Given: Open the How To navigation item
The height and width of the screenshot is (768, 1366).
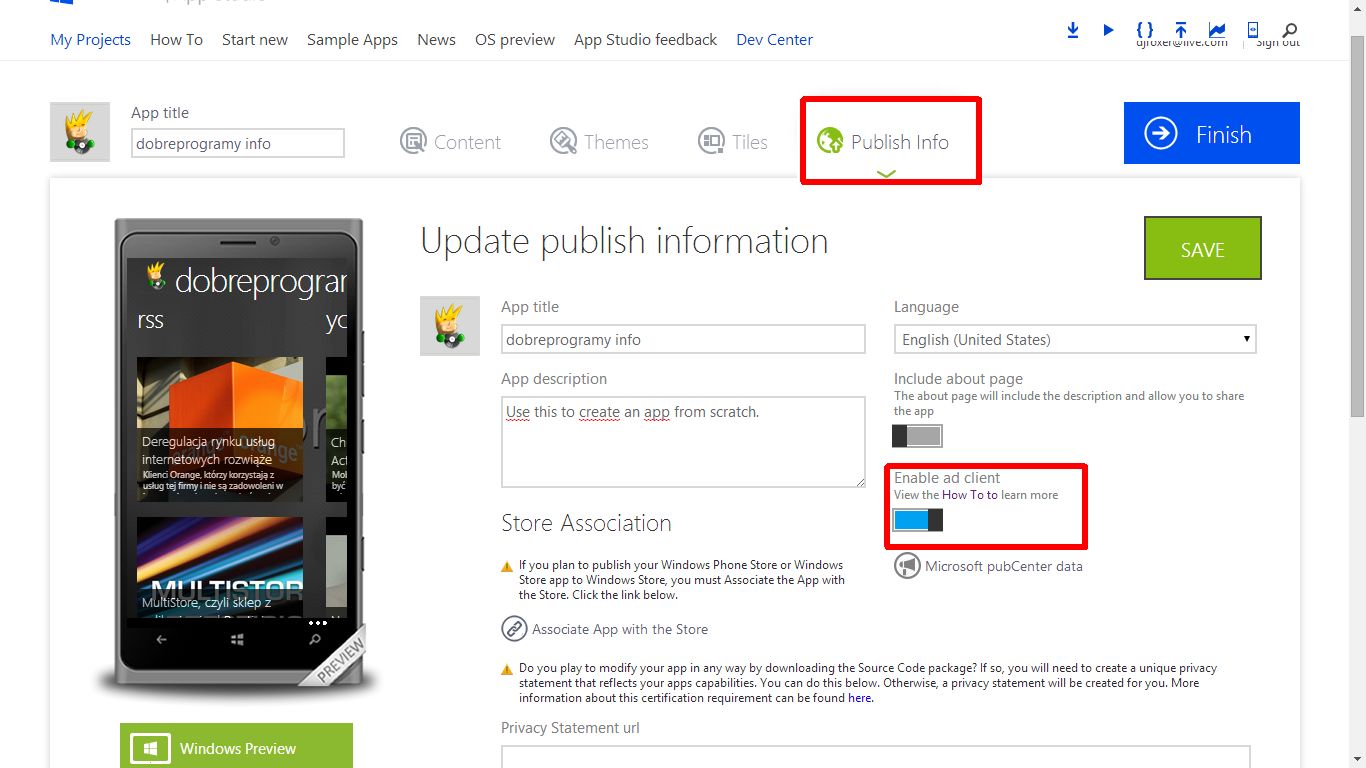Looking at the screenshot, I should [176, 40].
